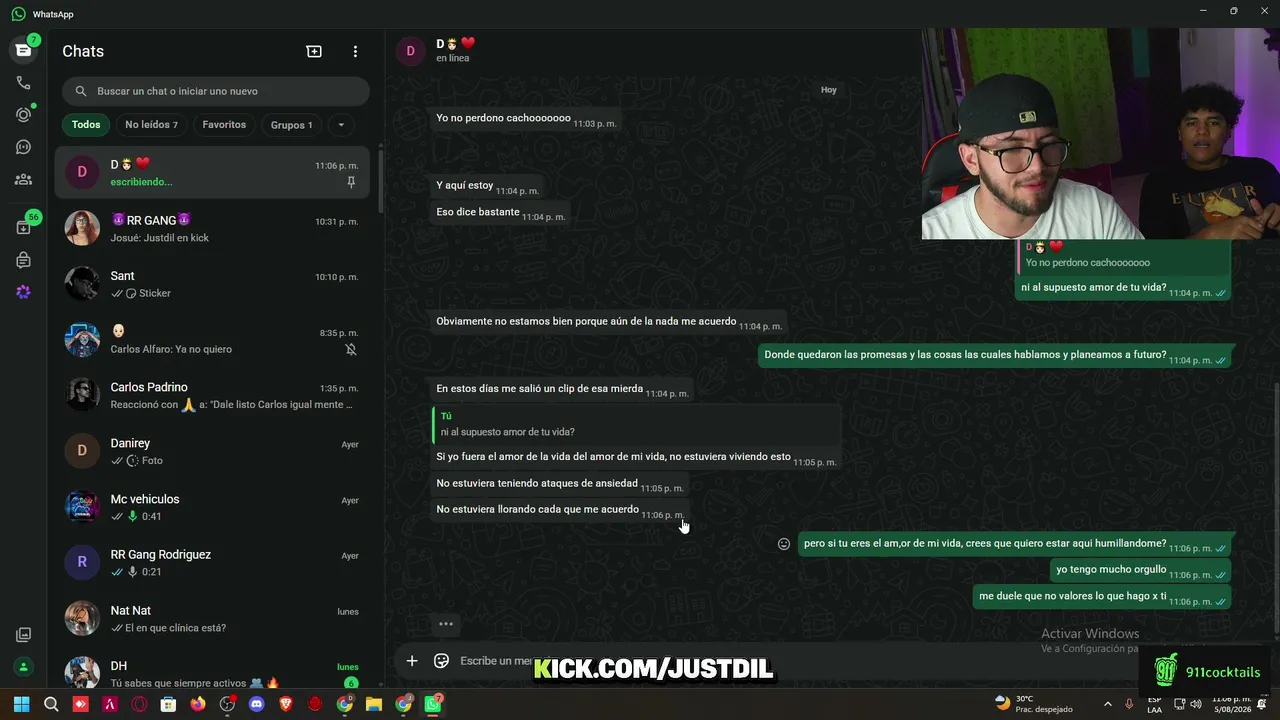Click the ESP LAA language indicator
This screenshot has width=1280, height=720.
(x=1154, y=704)
